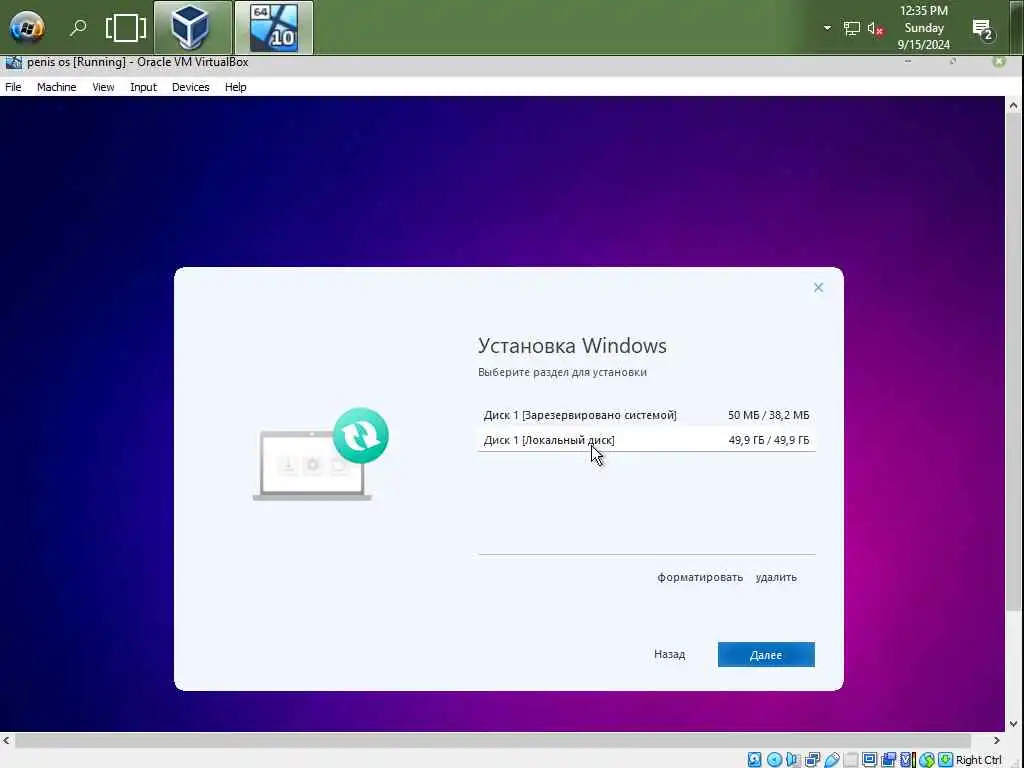Click the удалить link
The image size is (1024, 768).
[x=776, y=577]
